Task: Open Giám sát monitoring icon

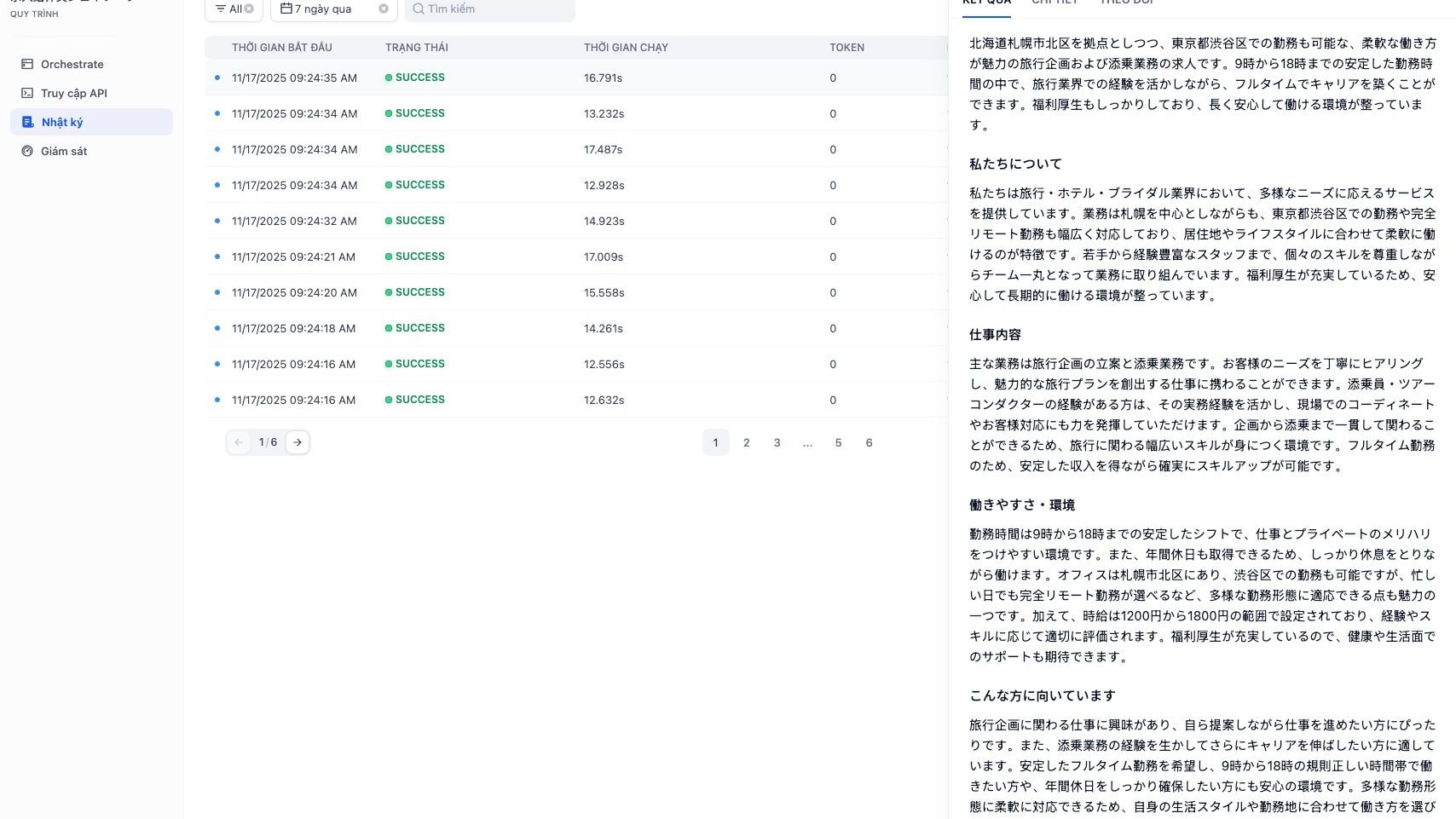Action: pos(26,151)
